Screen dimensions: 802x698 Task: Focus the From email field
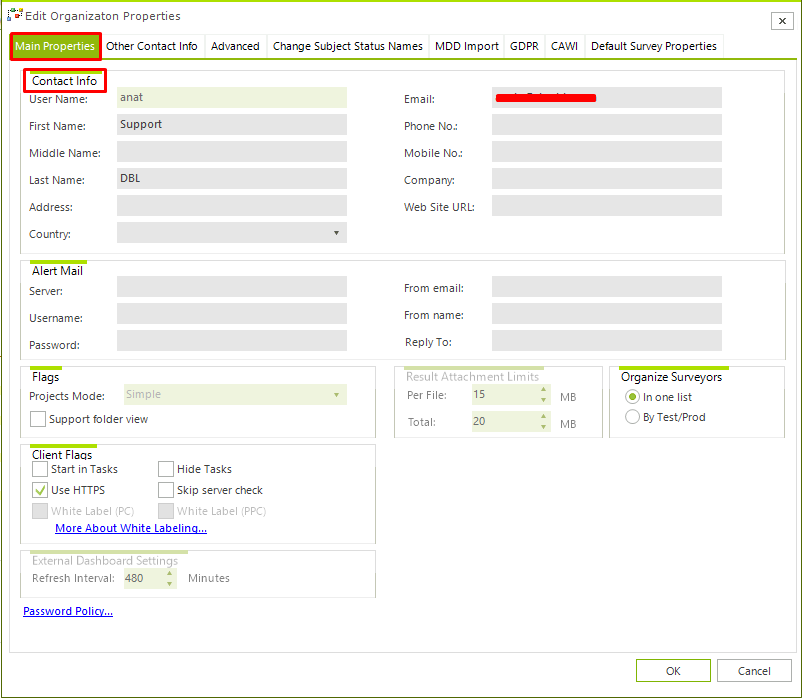(607, 286)
